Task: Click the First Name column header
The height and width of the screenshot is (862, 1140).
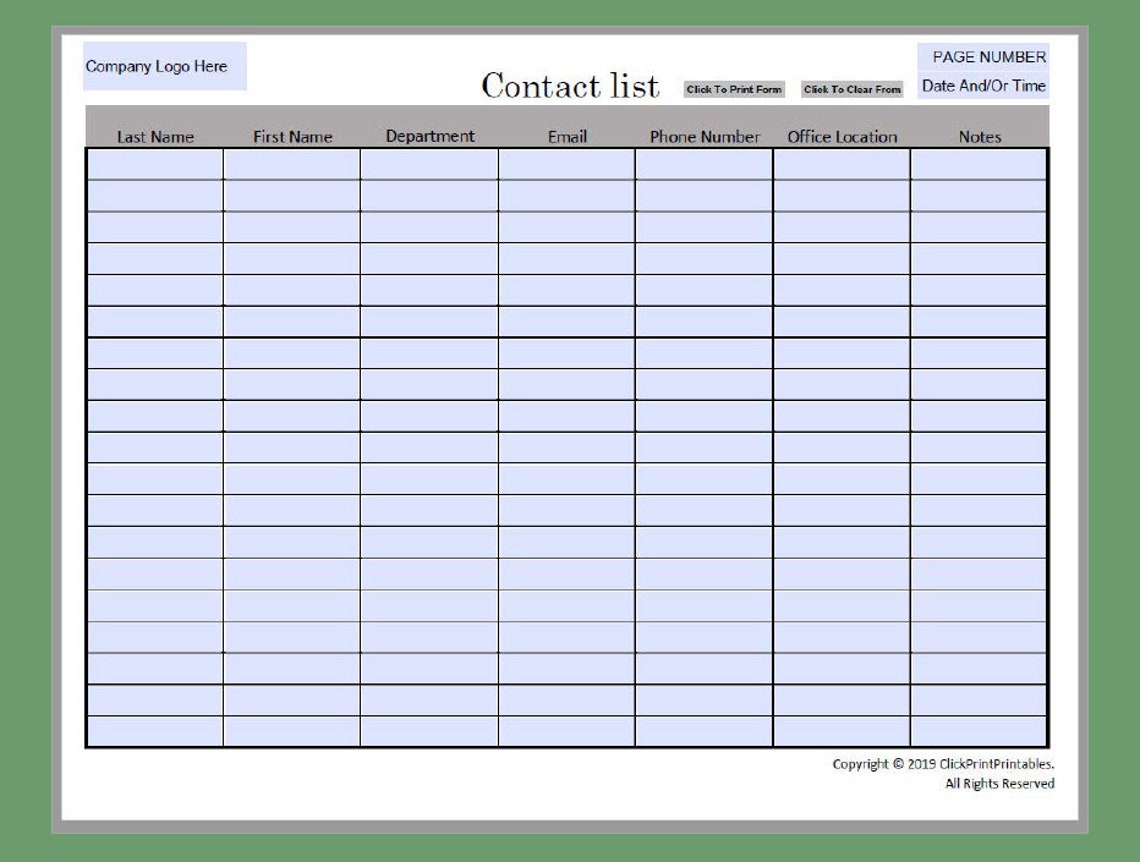Action: coord(294,136)
